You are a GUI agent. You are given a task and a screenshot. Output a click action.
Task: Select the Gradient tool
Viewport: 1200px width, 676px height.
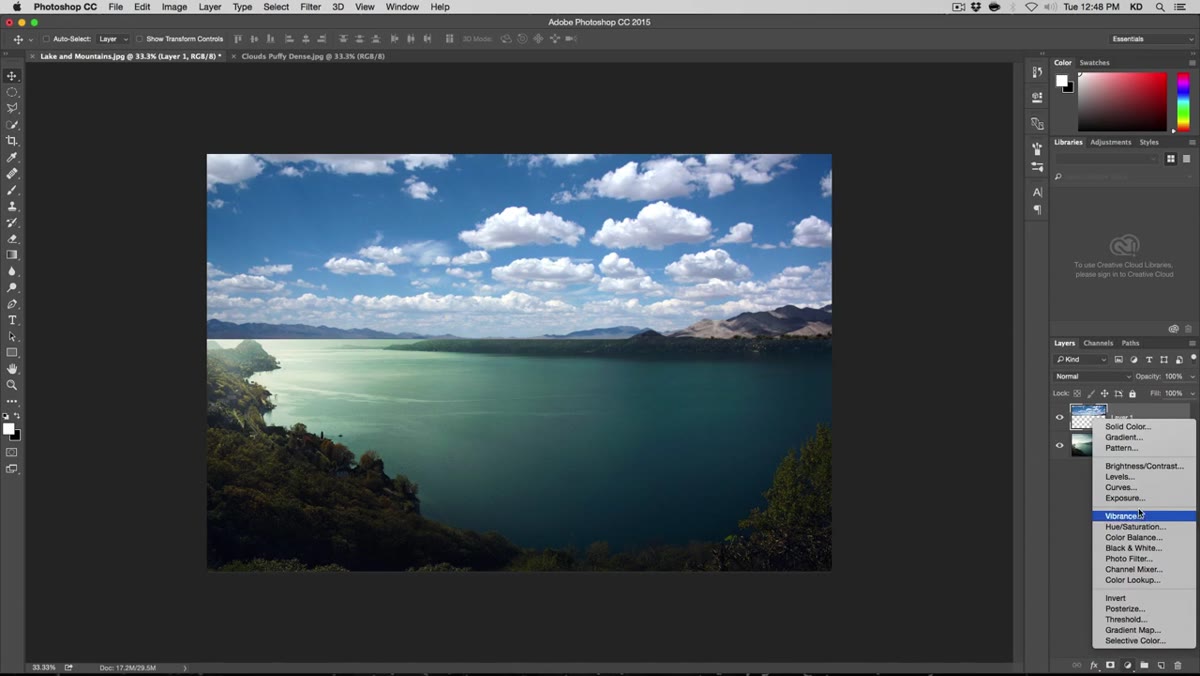click(12, 255)
